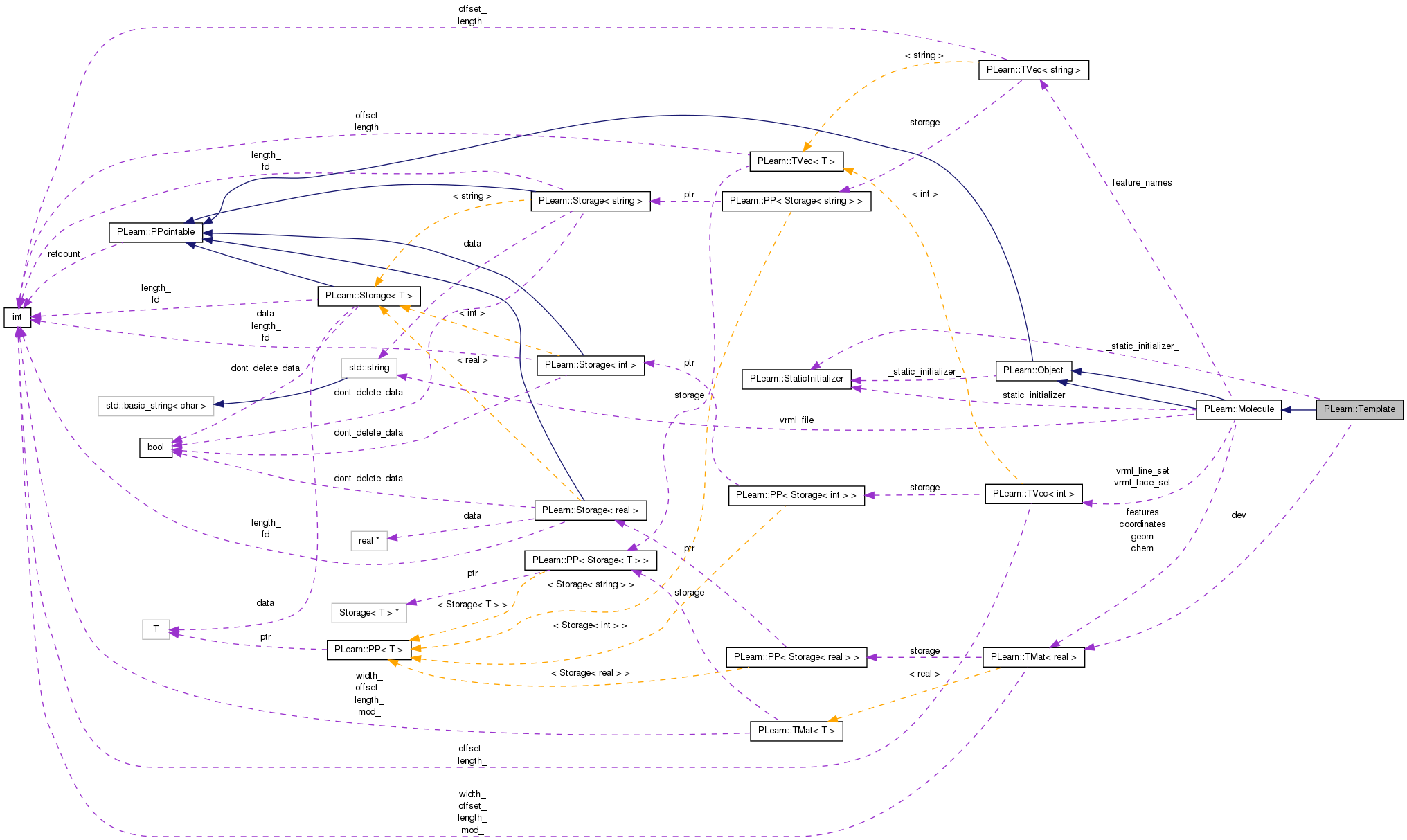Click the < Storage< real > > label
Screen dimensions: 1407x840
[x=590, y=673]
